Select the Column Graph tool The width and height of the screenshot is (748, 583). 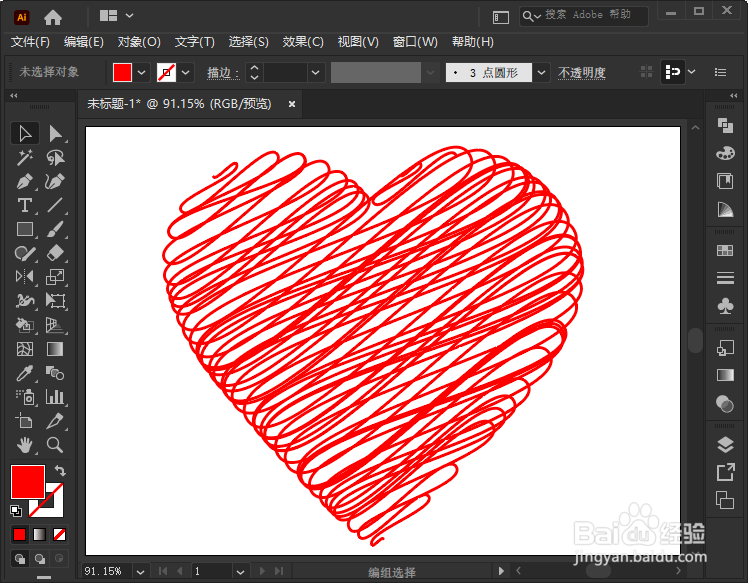[55, 397]
